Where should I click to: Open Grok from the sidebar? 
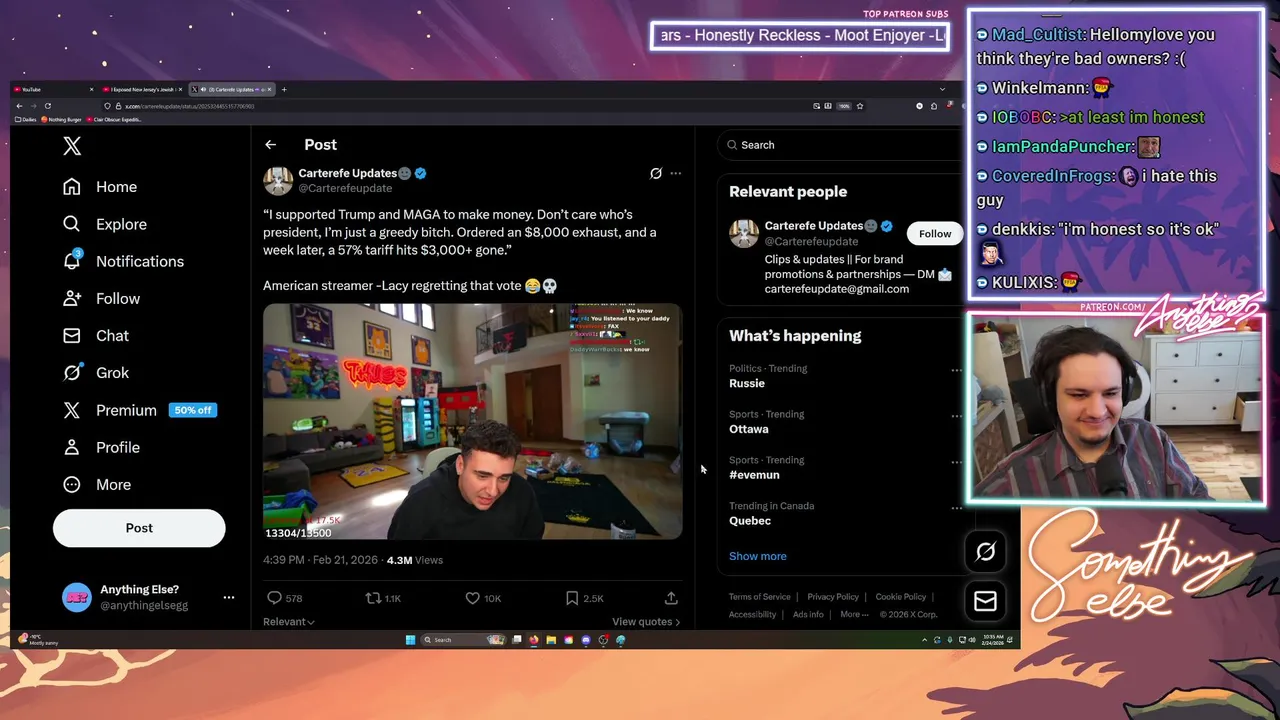pos(95,372)
